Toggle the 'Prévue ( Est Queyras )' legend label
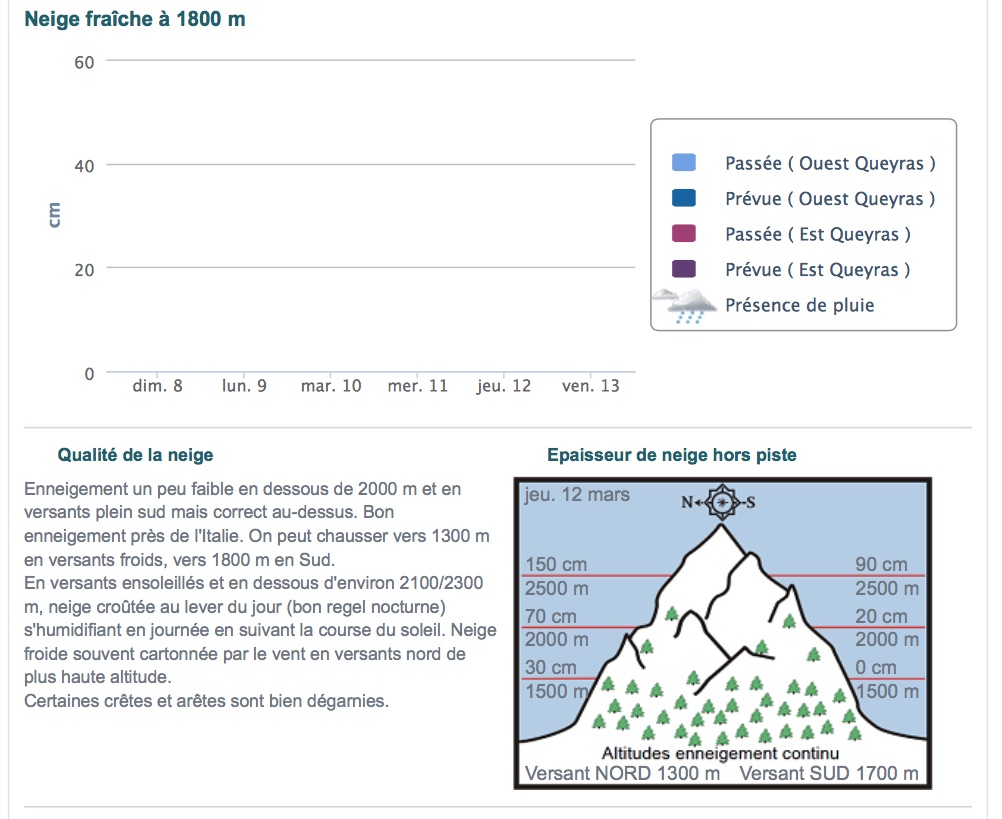Viewport: 1002px width, 819px height. [818, 270]
